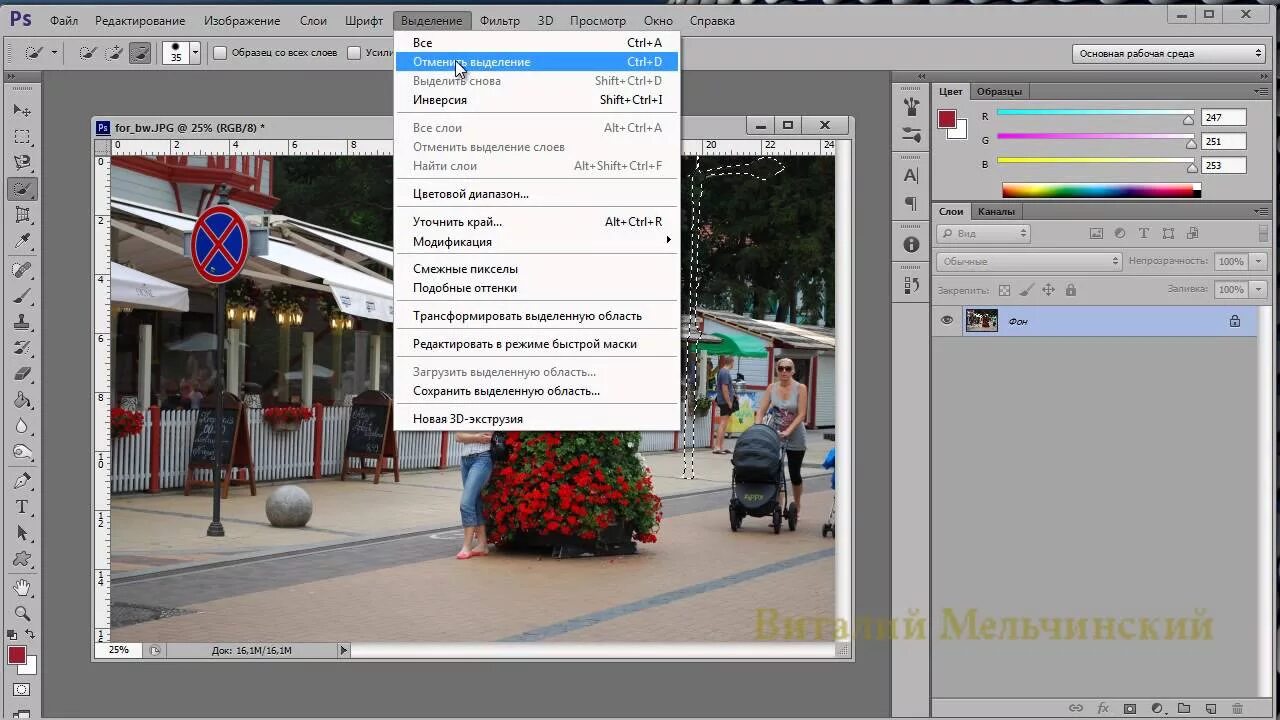Open the 'Фильтр' menu
1280x720 pixels.
tap(499, 20)
